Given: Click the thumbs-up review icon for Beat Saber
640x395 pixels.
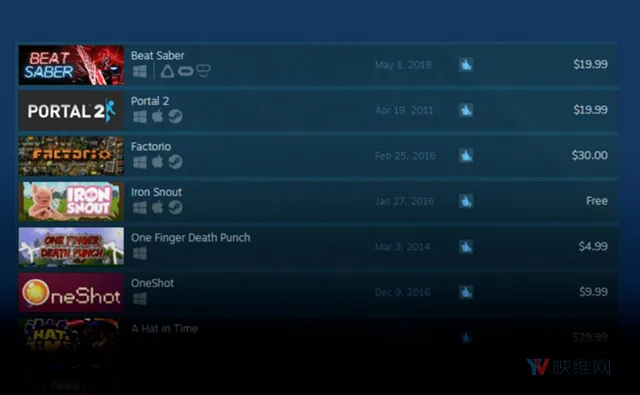Looking at the screenshot, I should (x=466, y=64).
